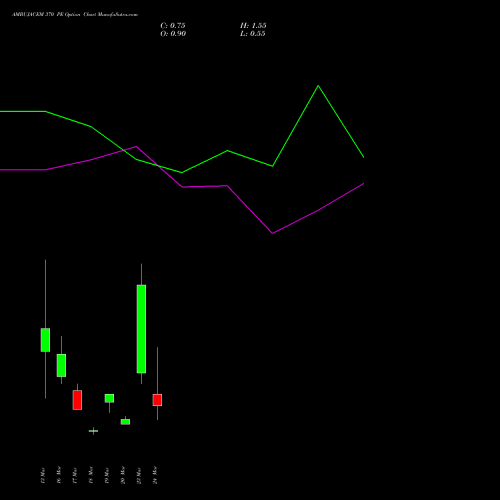
Task: Click the low value L: 0.55
Action: [253, 34]
